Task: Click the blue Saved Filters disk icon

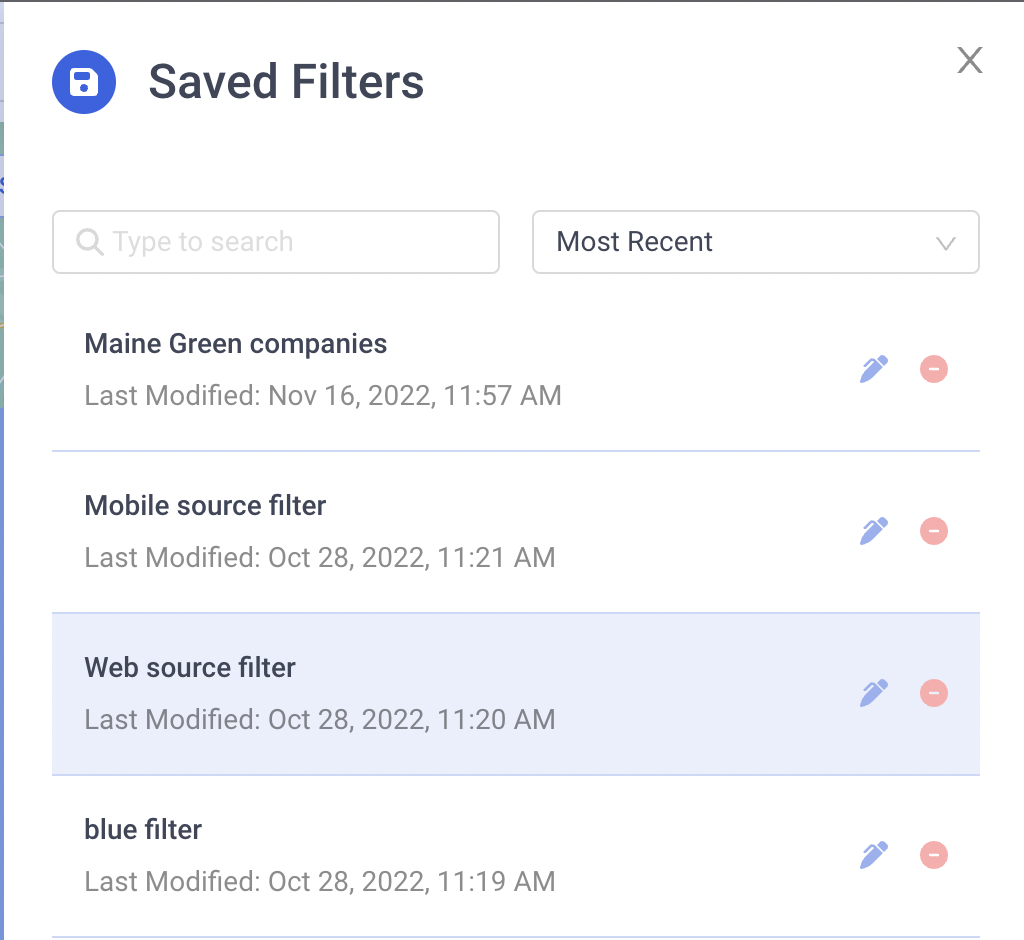Action: click(84, 82)
